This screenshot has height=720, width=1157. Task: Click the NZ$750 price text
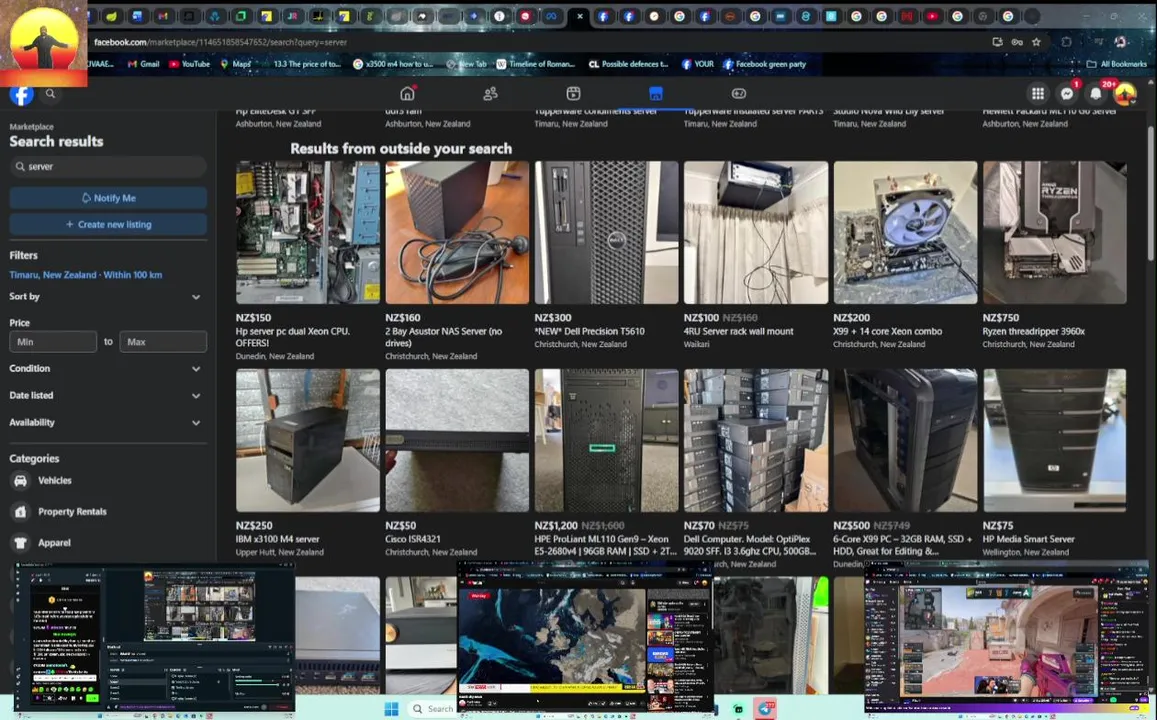(1001, 318)
